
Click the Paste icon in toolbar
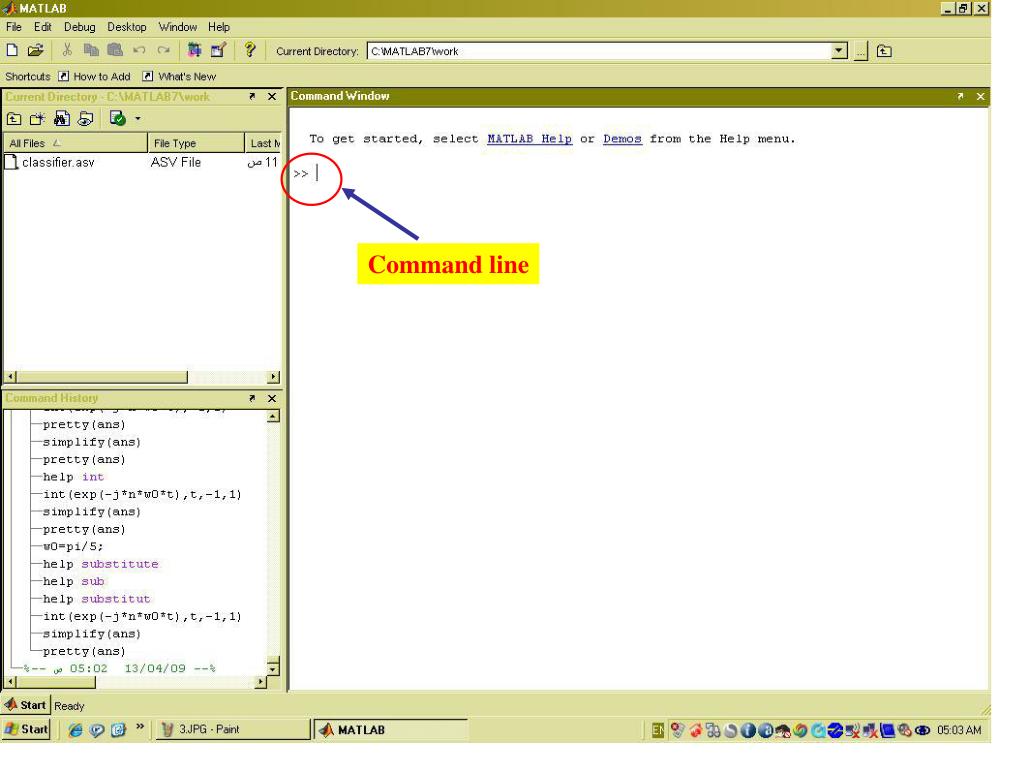(x=115, y=50)
